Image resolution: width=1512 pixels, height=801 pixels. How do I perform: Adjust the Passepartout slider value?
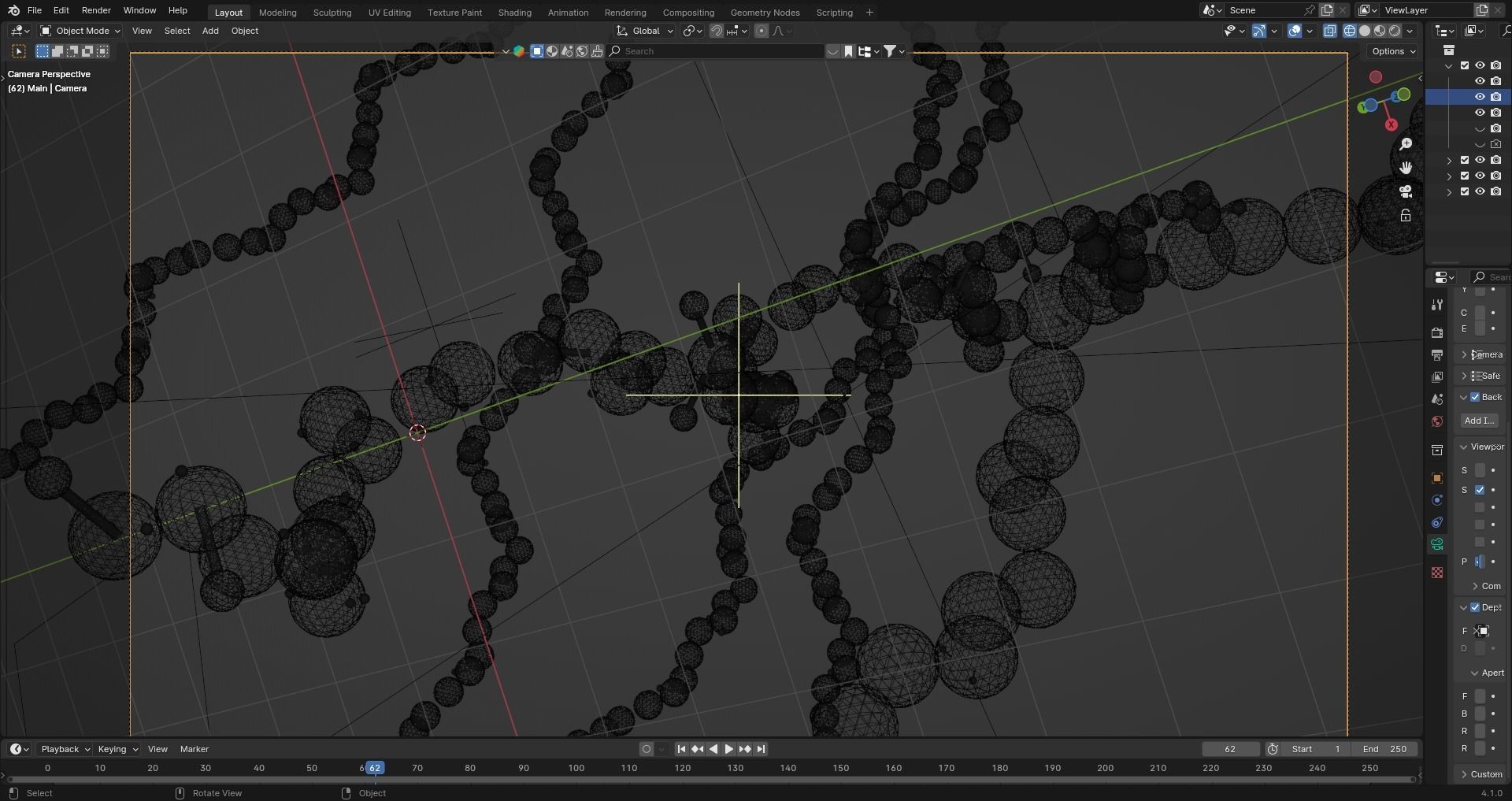tap(1480, 562)
